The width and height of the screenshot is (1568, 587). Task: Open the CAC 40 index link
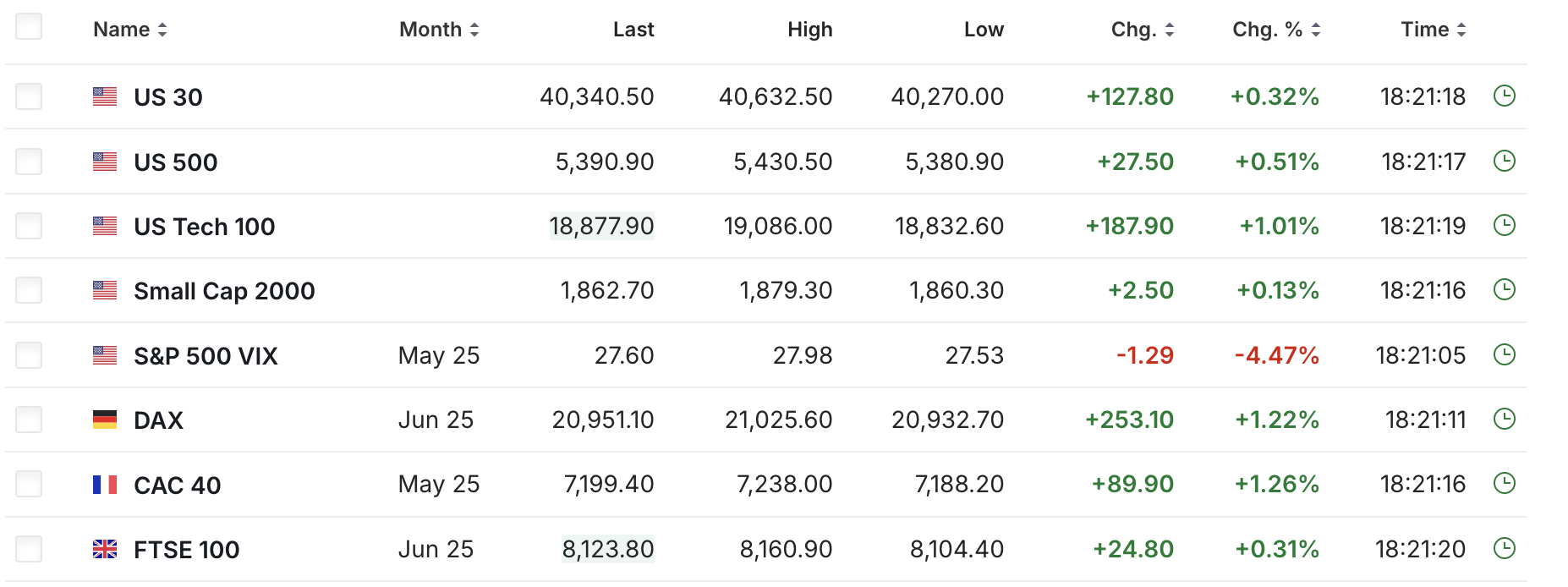tap(177, 486)
